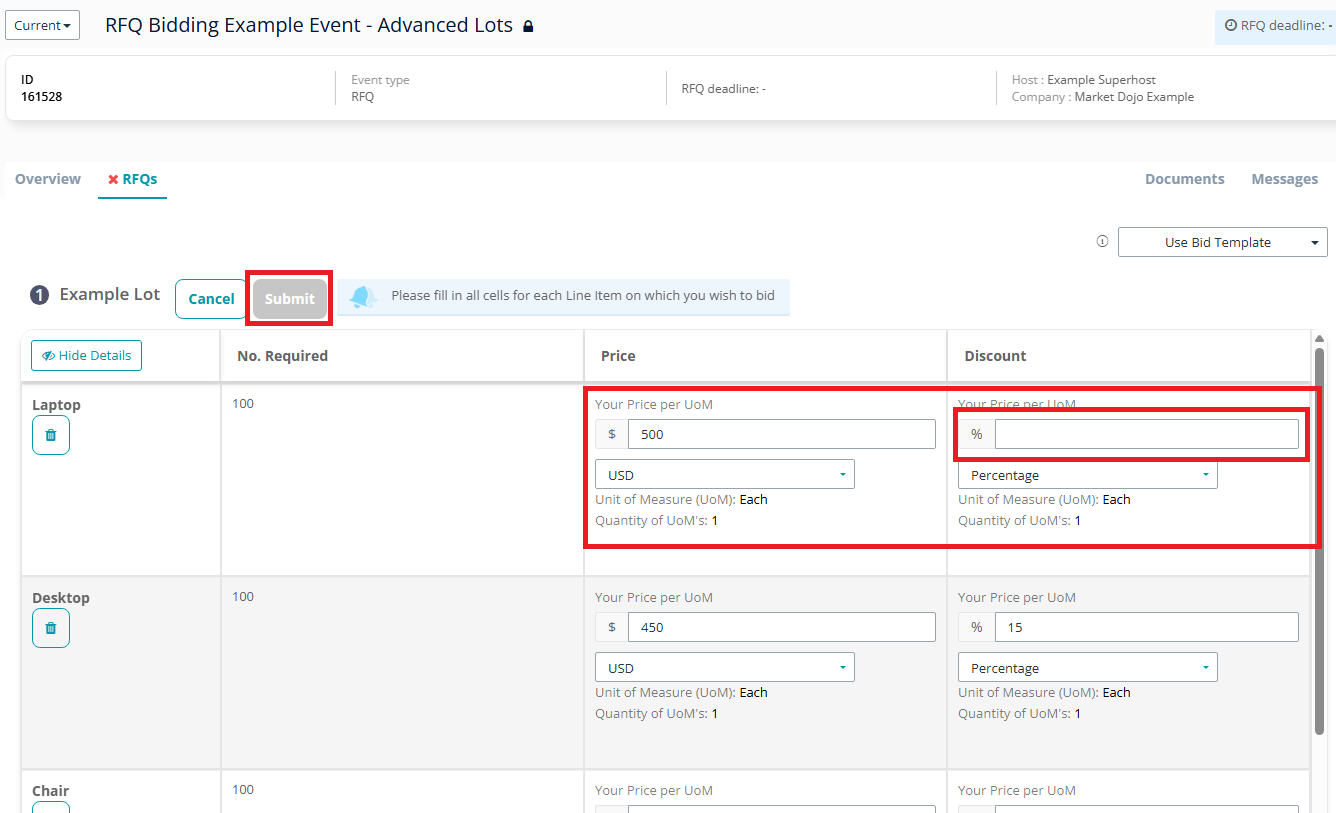Open Laptop discount Percentage dropdown
1336x813 pixels.
pyautogui.click(x=1088, y=475)
